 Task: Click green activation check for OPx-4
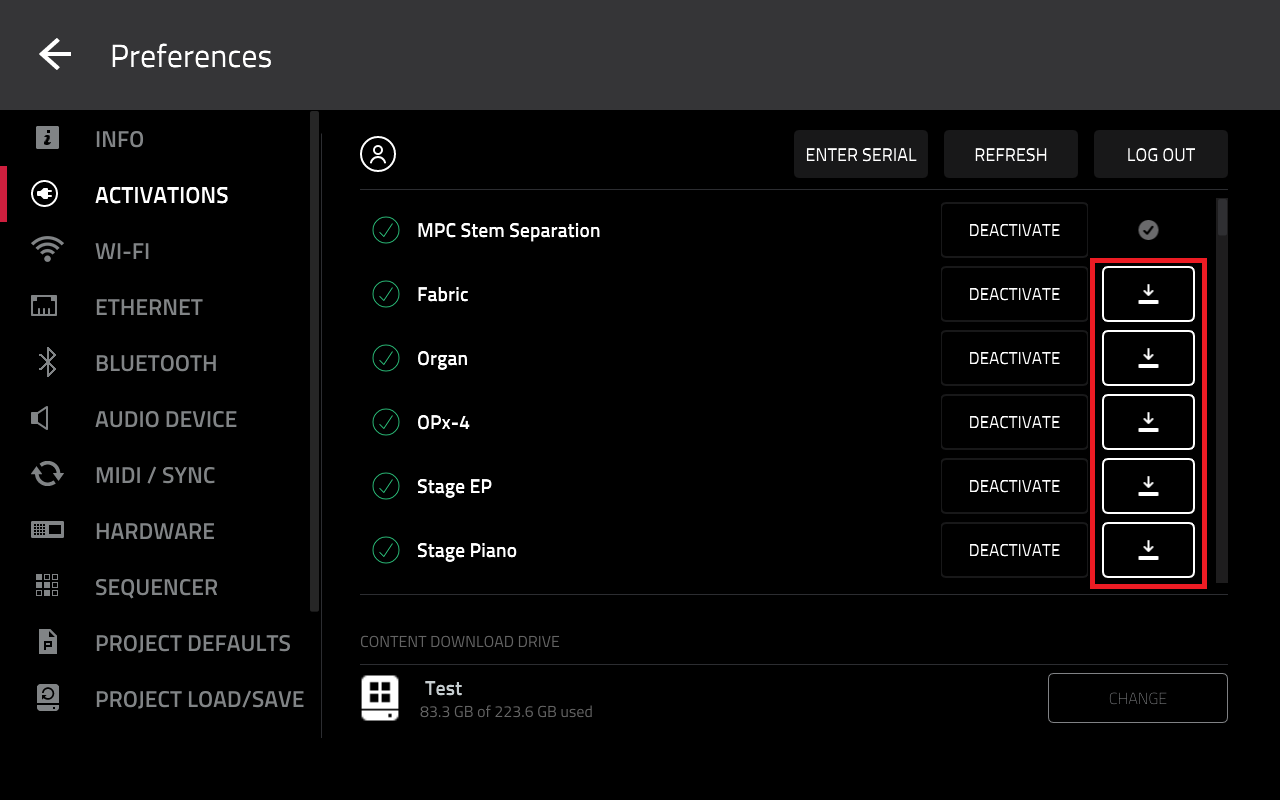pyautogui.click(x=386, y=422)
